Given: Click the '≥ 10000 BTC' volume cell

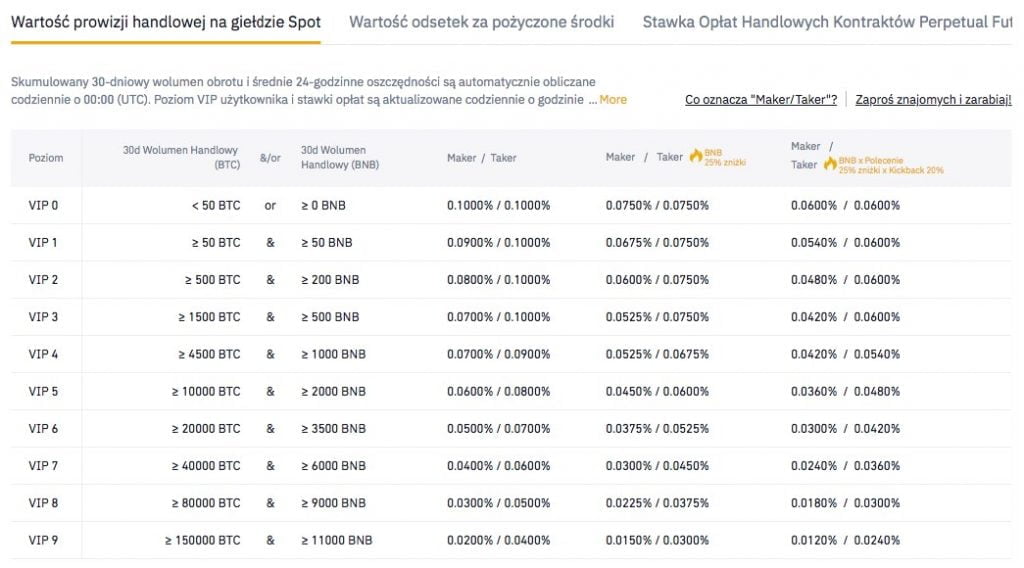Looking at the screenshot, I should (x=206, y=391).
